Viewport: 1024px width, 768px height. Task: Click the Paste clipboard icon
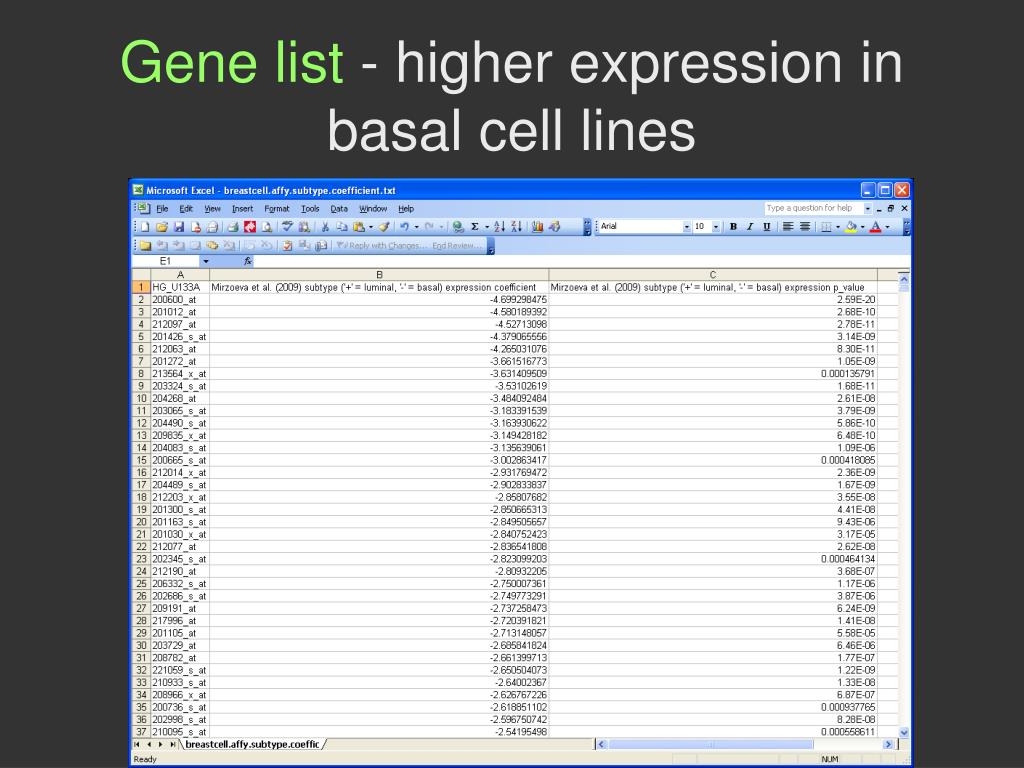click(359, 227)
